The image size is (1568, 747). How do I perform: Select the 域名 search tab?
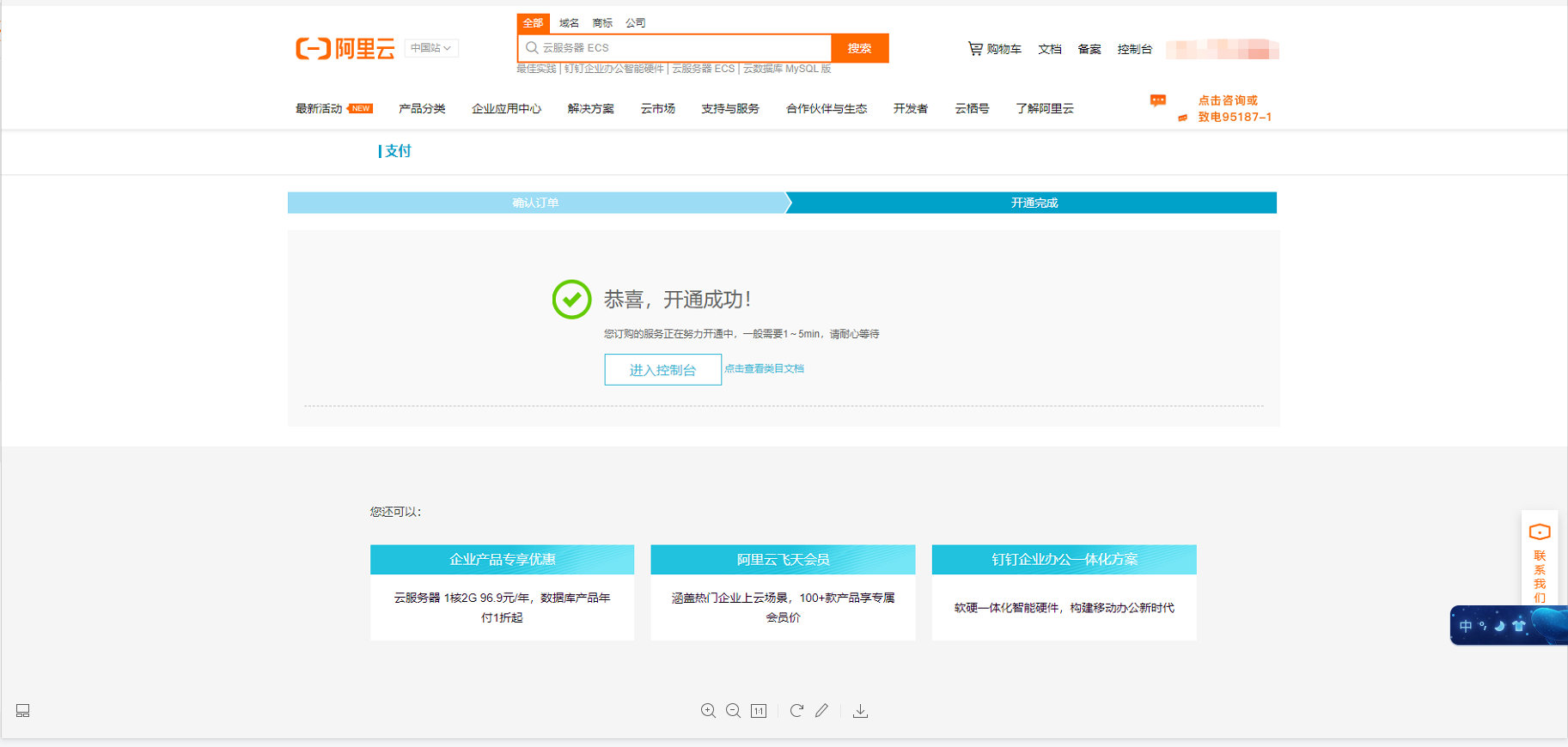click(569, 23)
